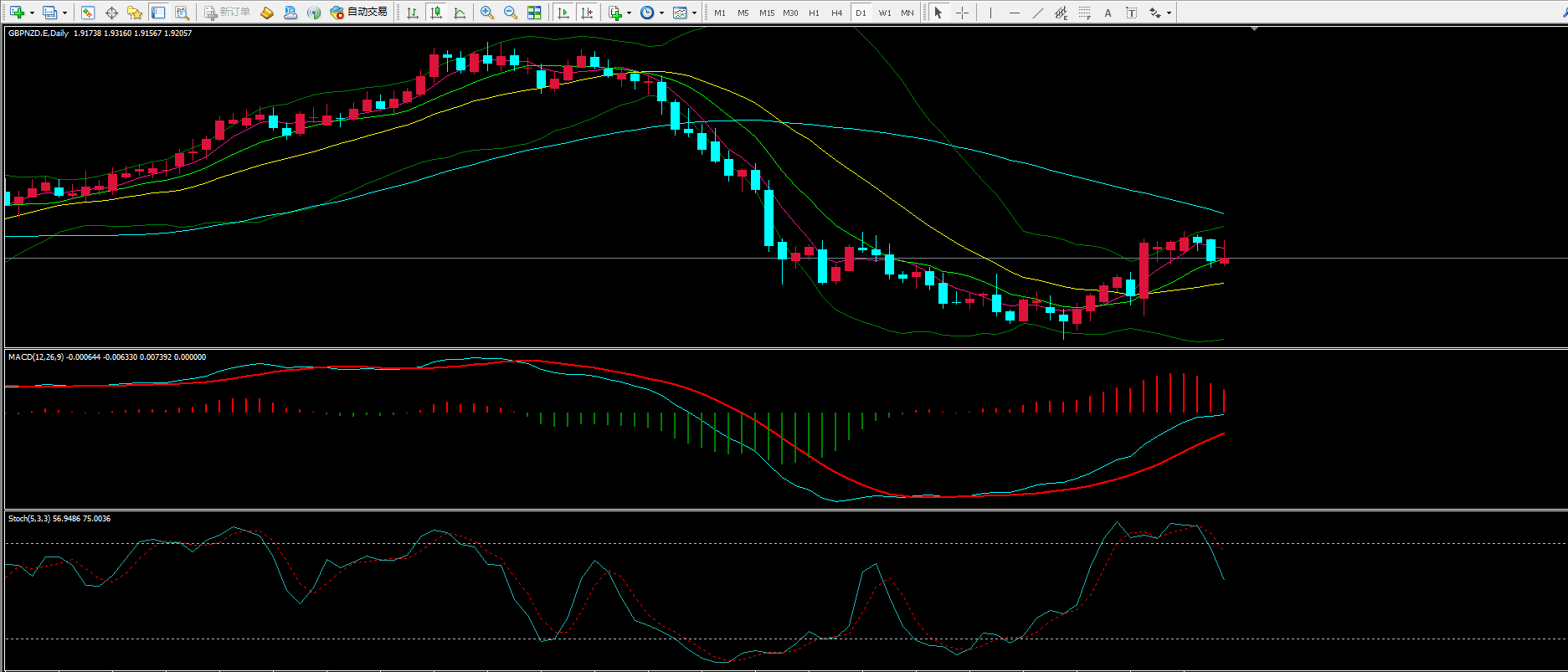Switch to the H4 timeframe
Image resolution: width=1568 pixels, height=672 pixels.
pos(836,13)
